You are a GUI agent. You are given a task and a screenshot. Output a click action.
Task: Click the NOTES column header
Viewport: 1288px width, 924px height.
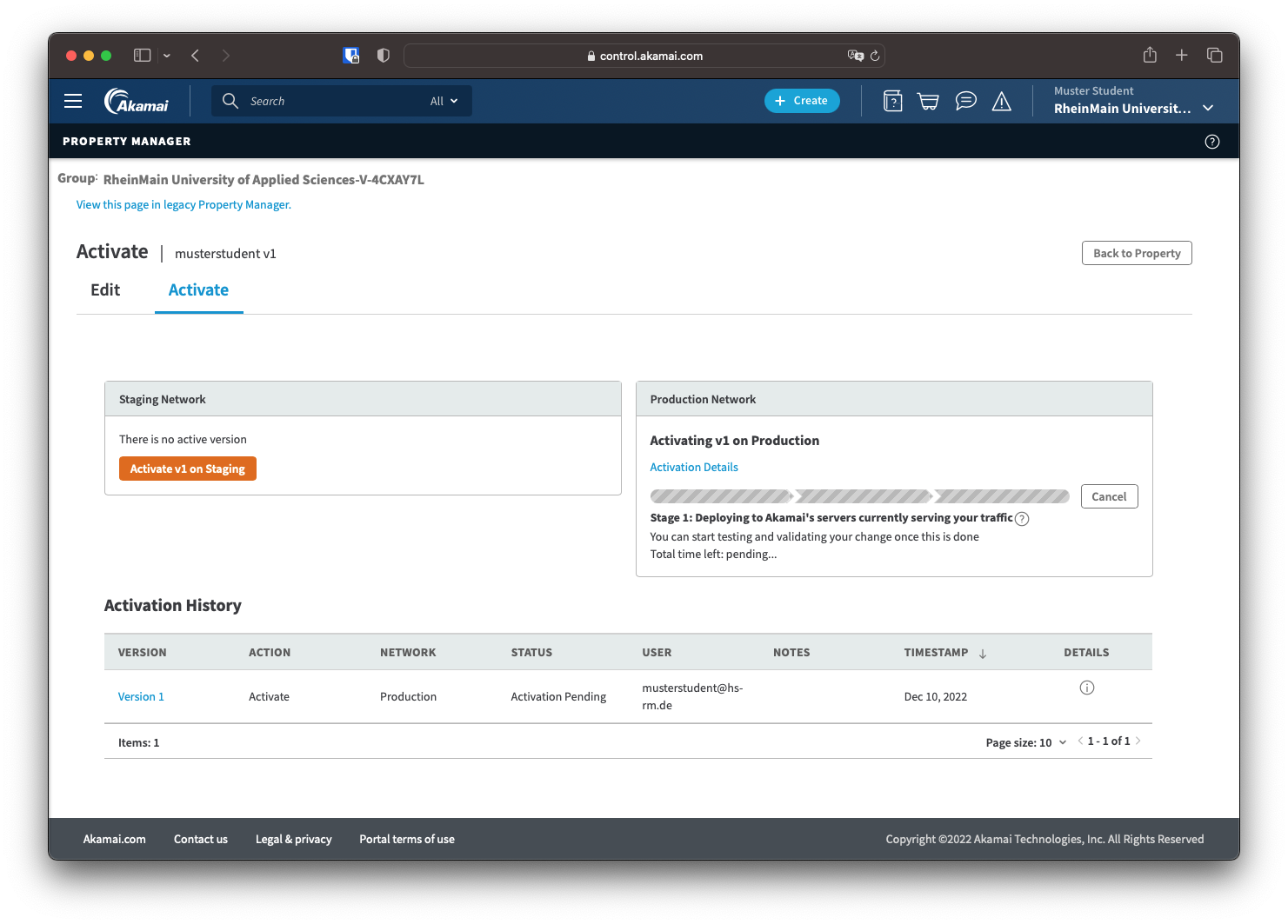coord(791,653)
